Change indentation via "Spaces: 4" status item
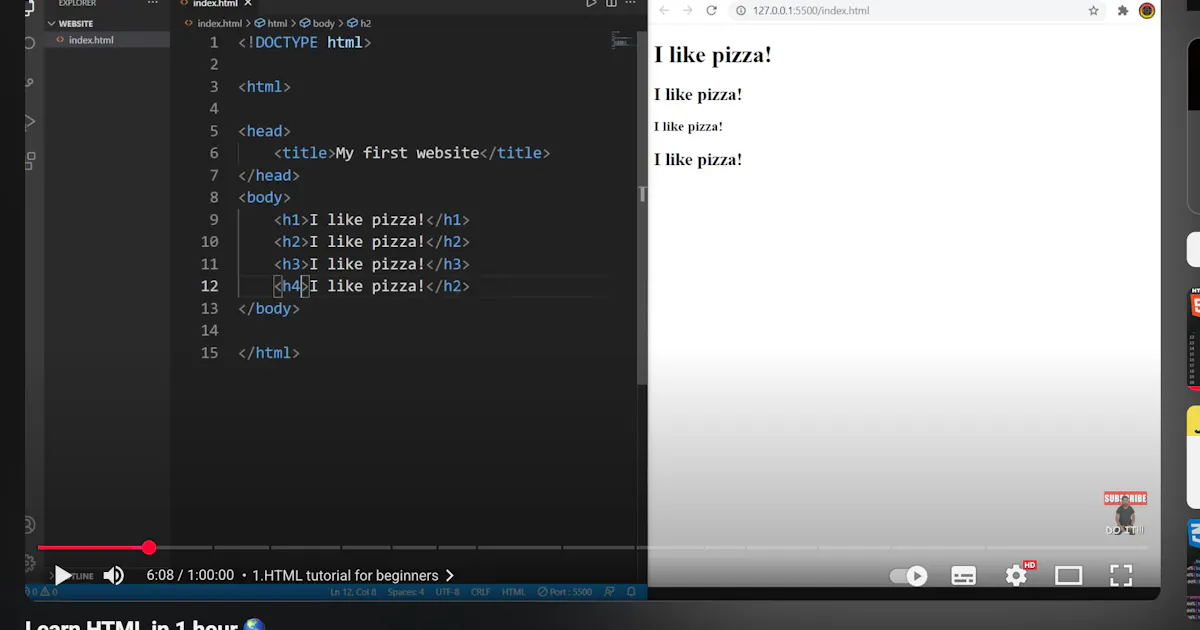1200x630 pixels. point(406,592)
